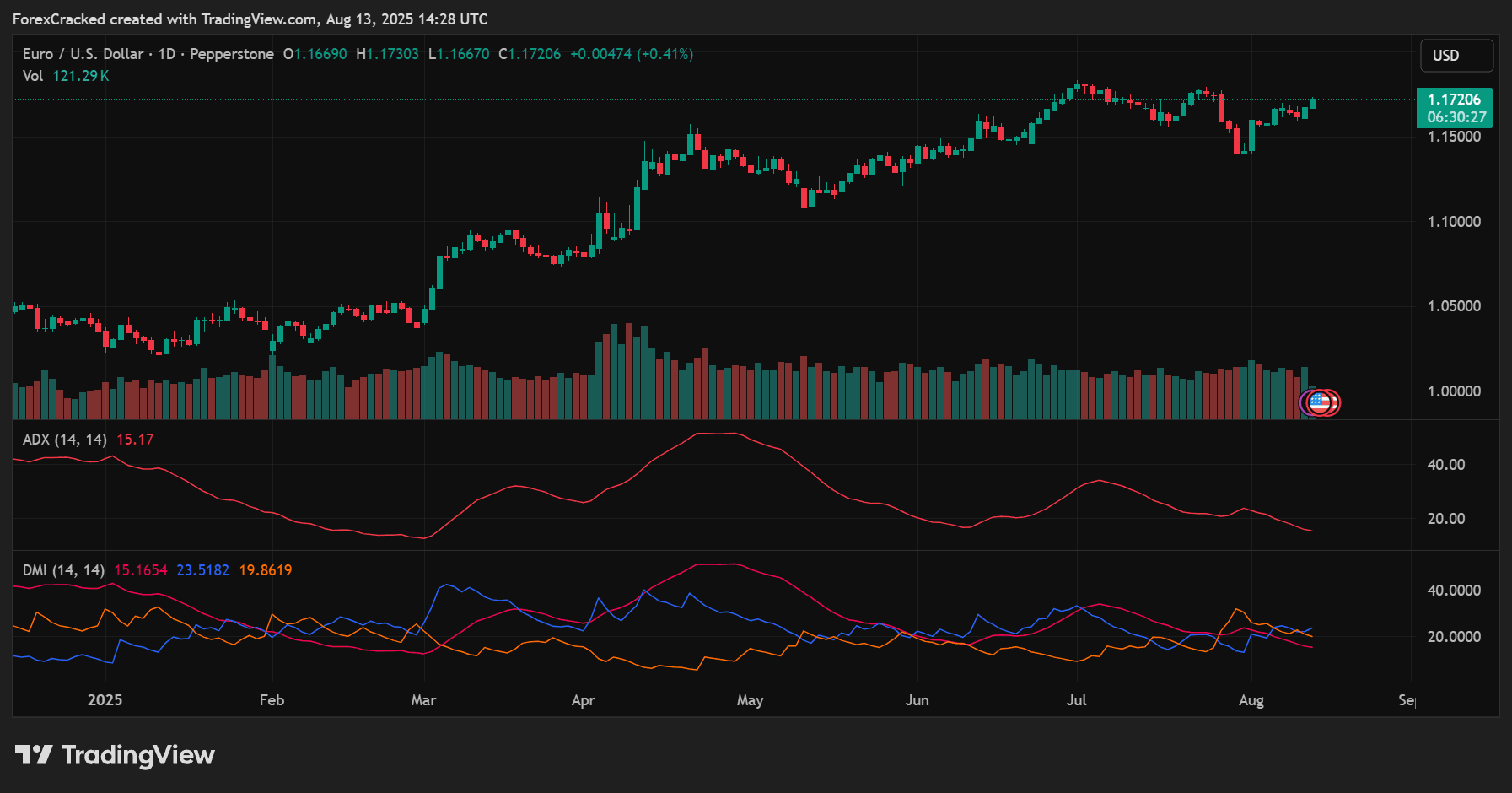Click the closing price value C1.17206
The width and height of the screenshot is (1512, 793).
(x=530, y=53)
